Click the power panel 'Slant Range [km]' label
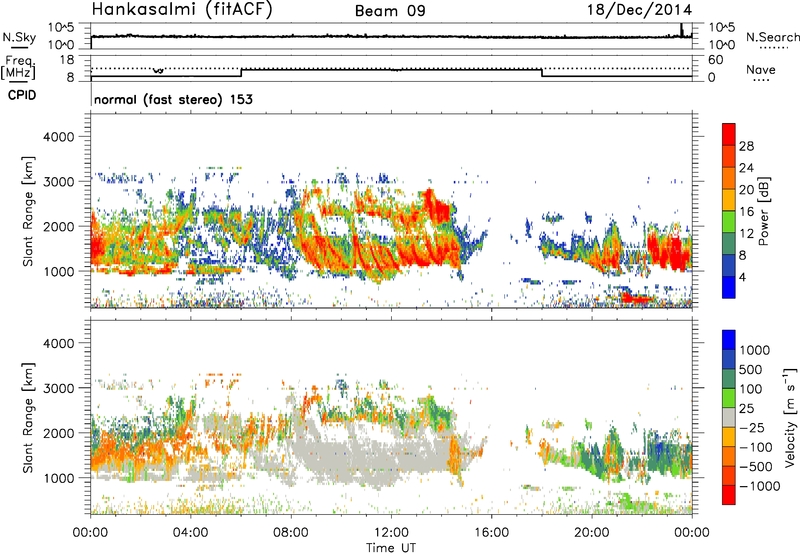 click(x=28, y=211)
